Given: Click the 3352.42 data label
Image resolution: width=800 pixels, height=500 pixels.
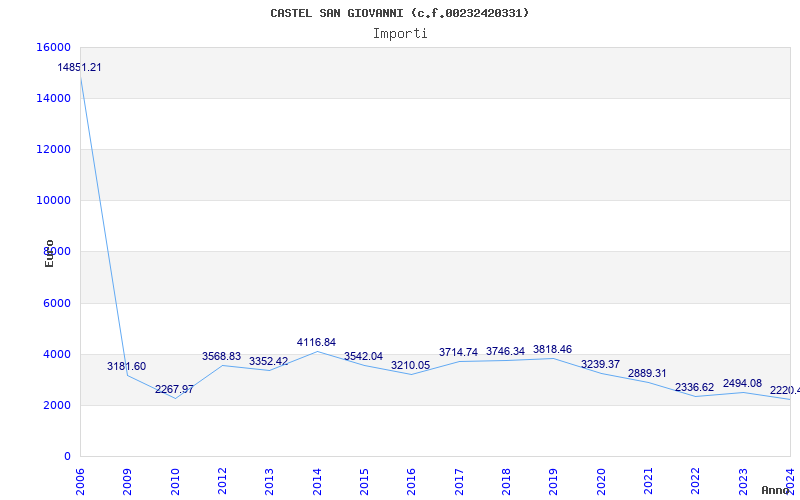Looking at the screenshot, I should click(268, 361).
